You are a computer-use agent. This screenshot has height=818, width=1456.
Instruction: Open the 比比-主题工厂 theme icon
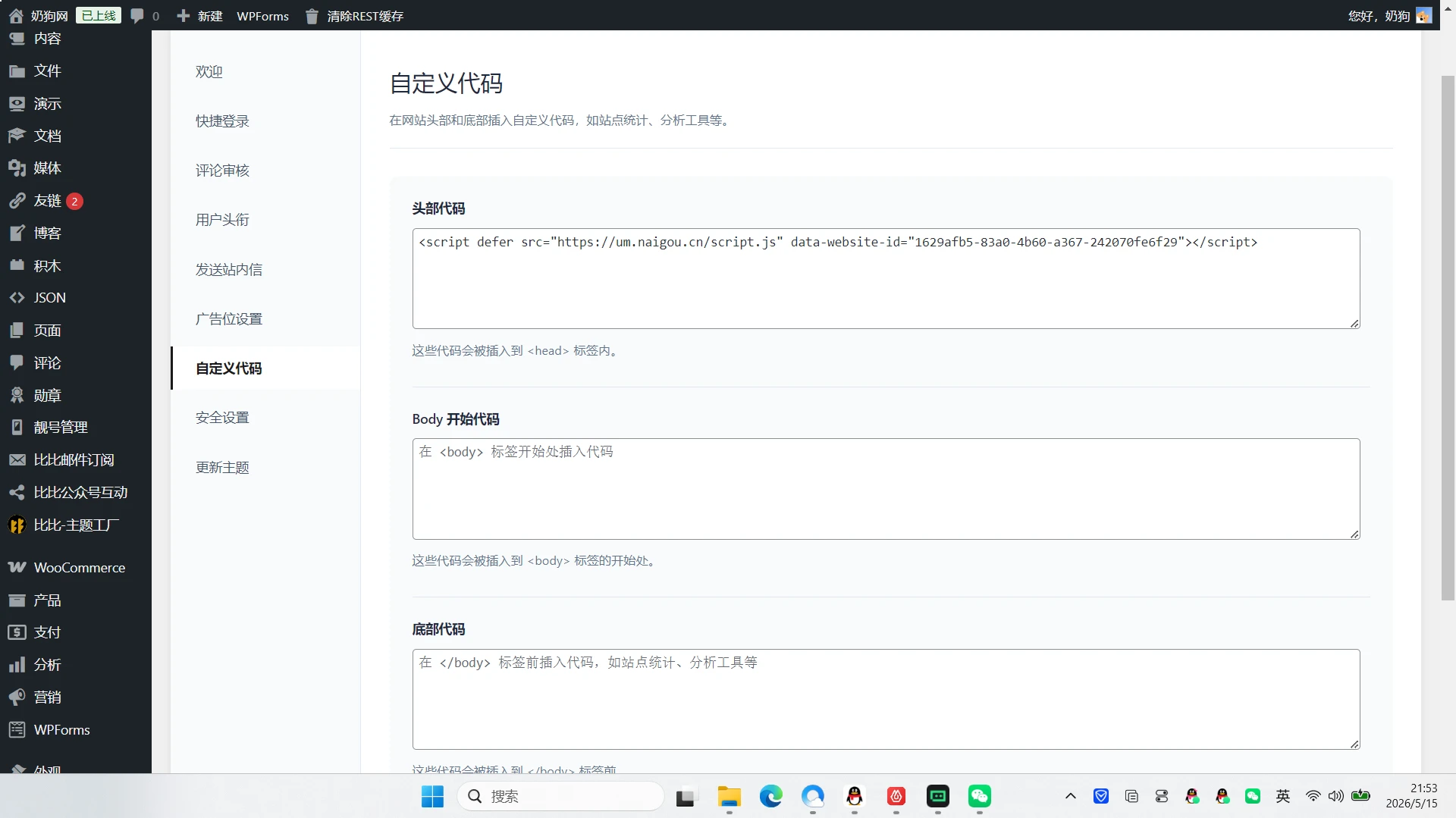(x=17, y=525)
